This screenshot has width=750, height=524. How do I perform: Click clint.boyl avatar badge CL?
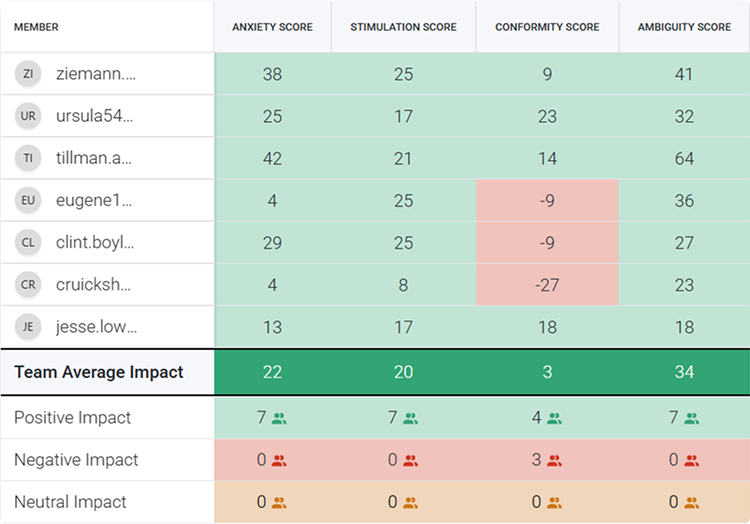28,243
